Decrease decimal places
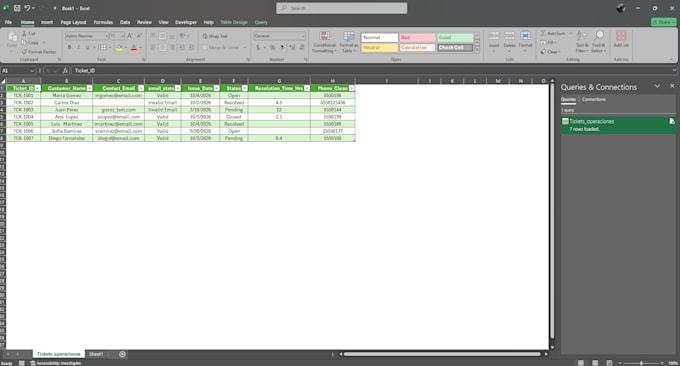 301,47
